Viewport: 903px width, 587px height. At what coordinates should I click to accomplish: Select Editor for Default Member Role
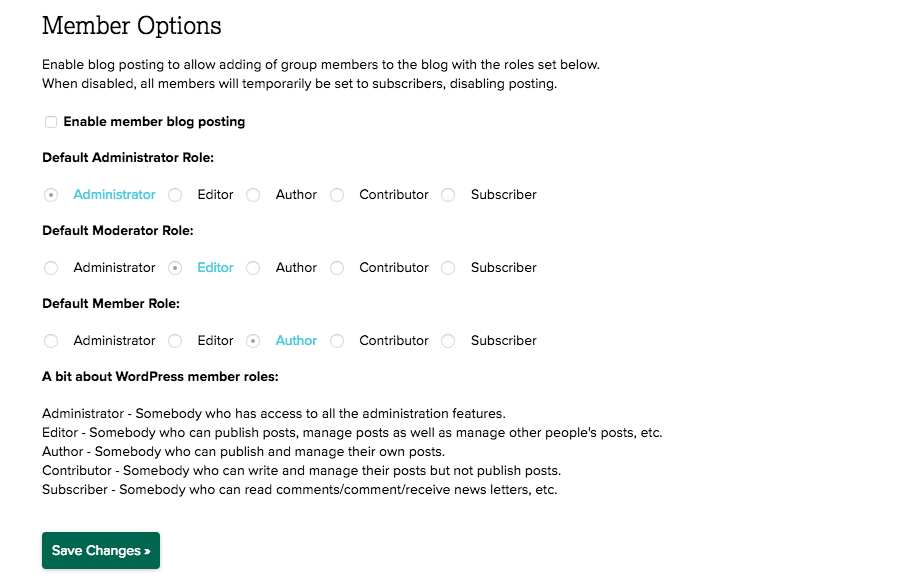click(175, 341)
